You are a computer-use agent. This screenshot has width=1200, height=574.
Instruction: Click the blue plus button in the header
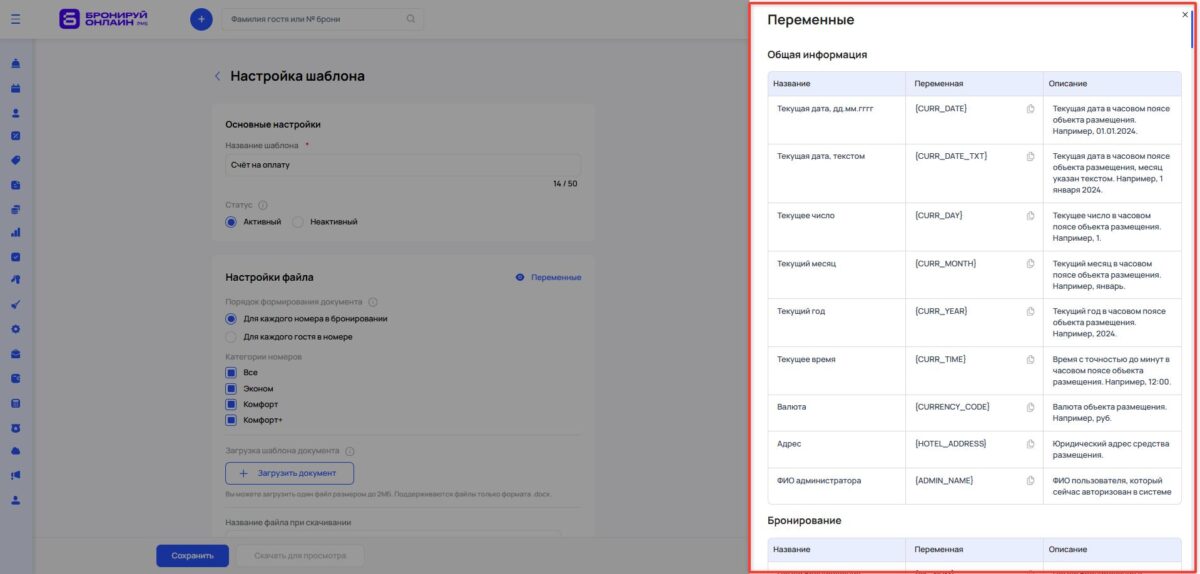(x=201, y=18)
